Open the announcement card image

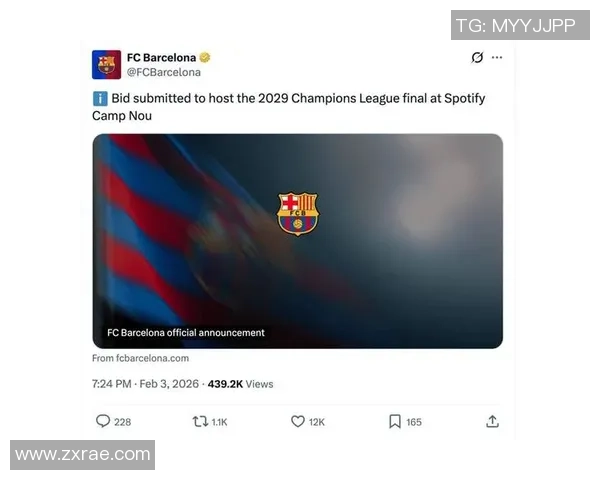(298, 241)
